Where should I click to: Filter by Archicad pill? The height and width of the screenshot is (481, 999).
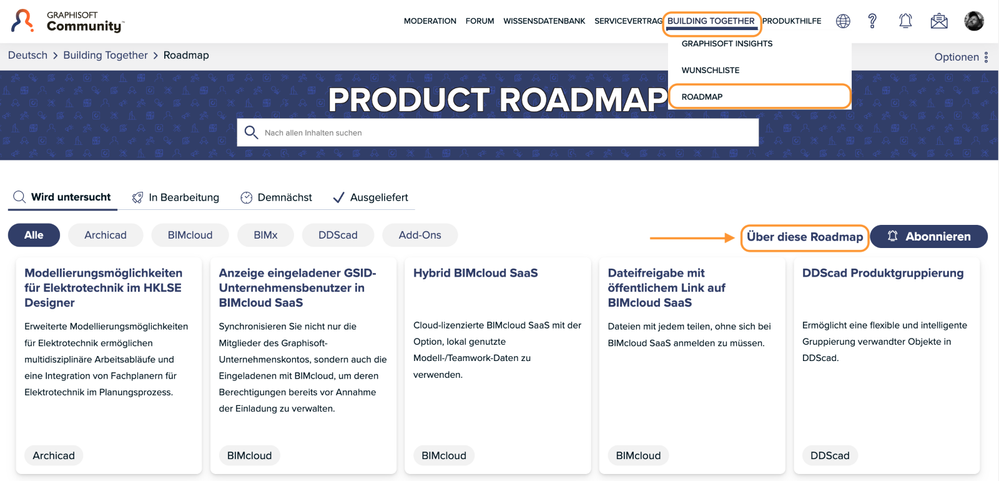pyautogui.click(x=105, y=235)
